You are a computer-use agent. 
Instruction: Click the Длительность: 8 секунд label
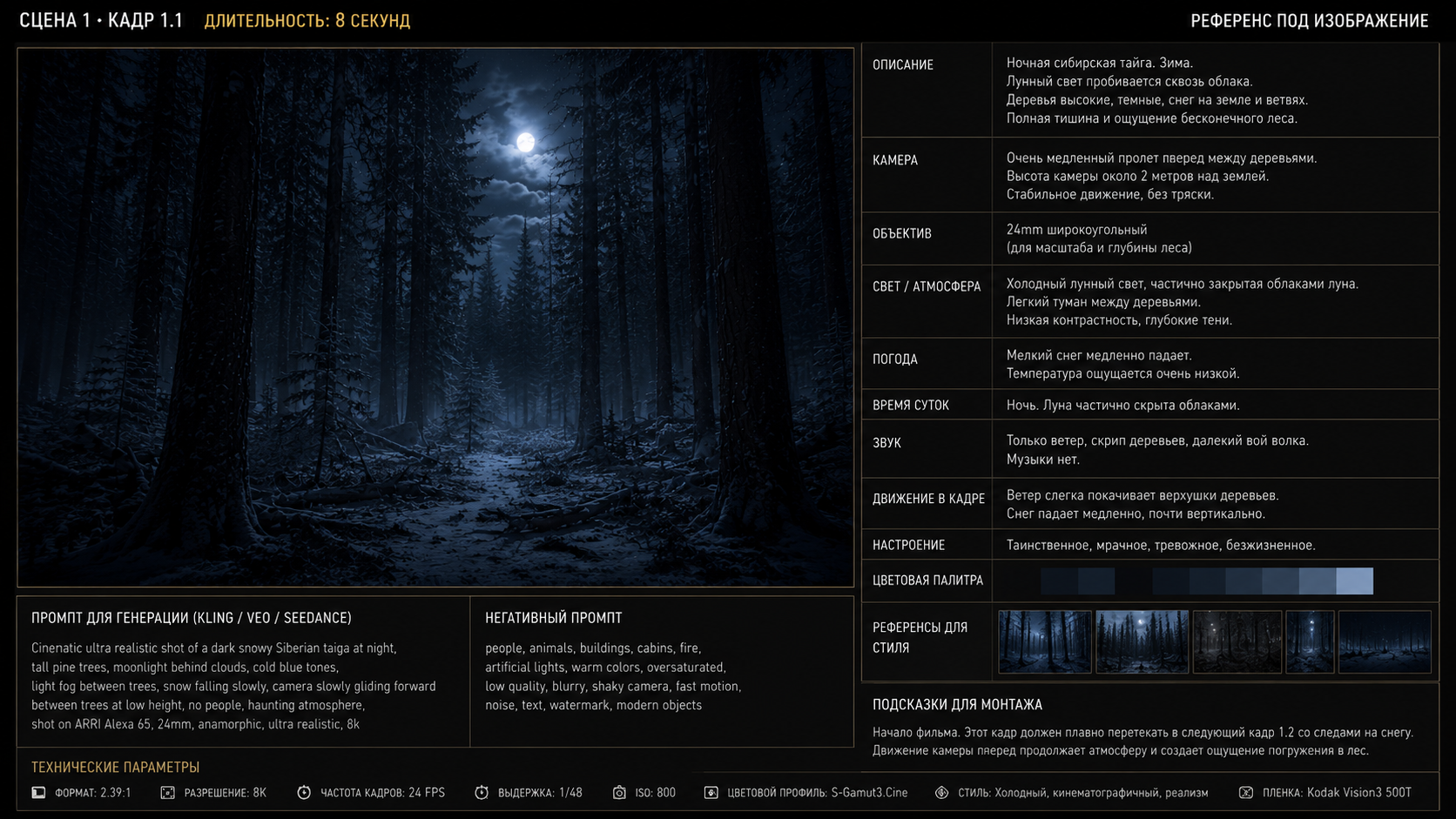[x=307, y=20]
